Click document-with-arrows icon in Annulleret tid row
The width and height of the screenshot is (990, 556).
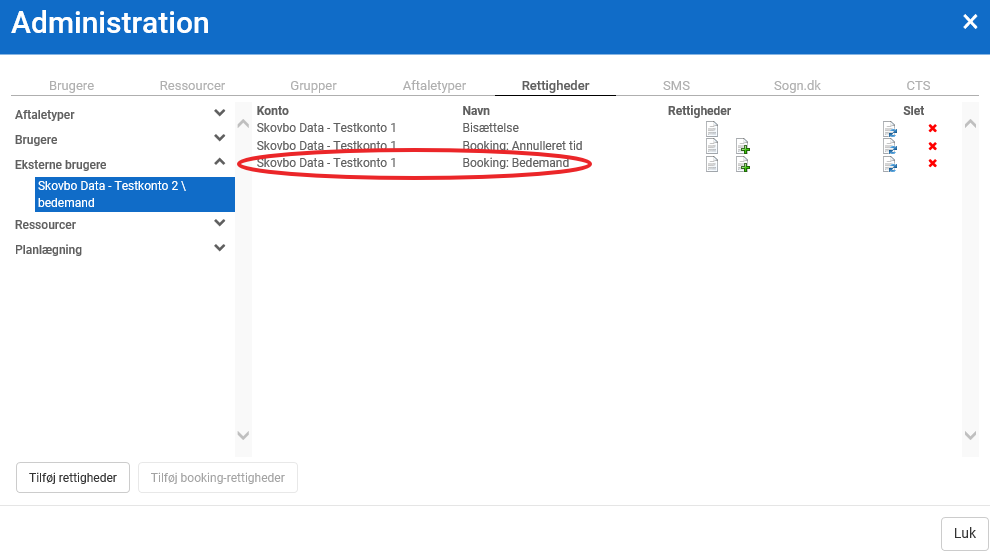coord(890,146)
